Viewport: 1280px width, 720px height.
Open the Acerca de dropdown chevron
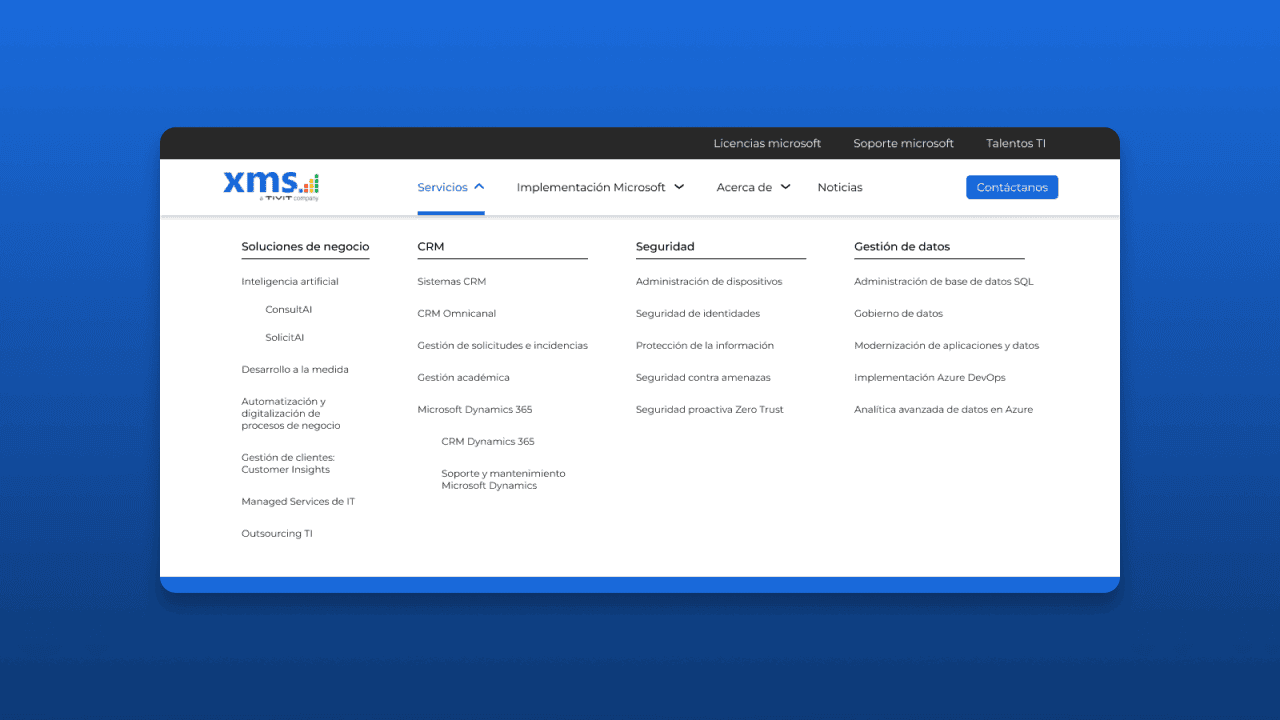785,187
